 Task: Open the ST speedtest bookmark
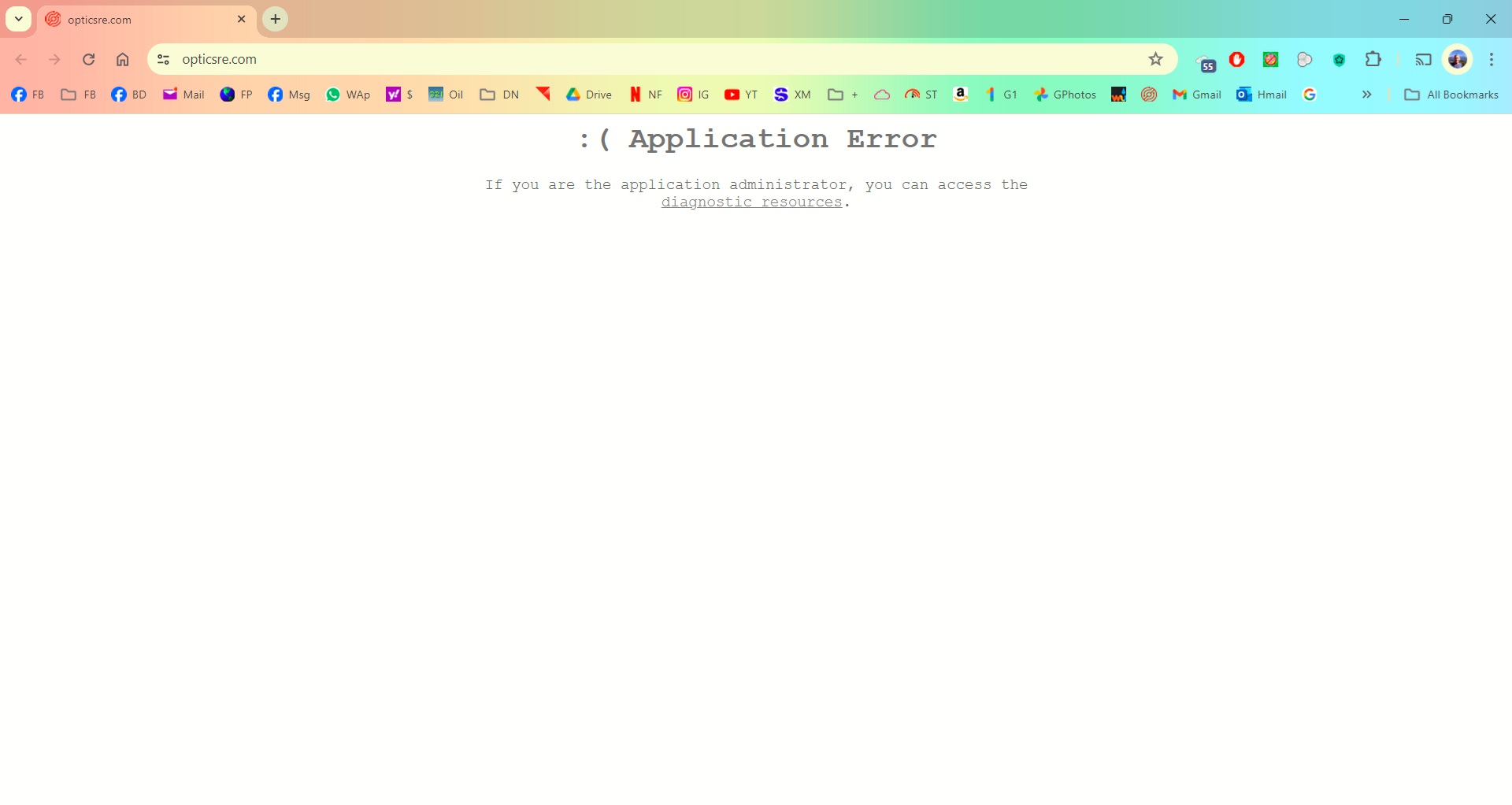click(921, 95)
